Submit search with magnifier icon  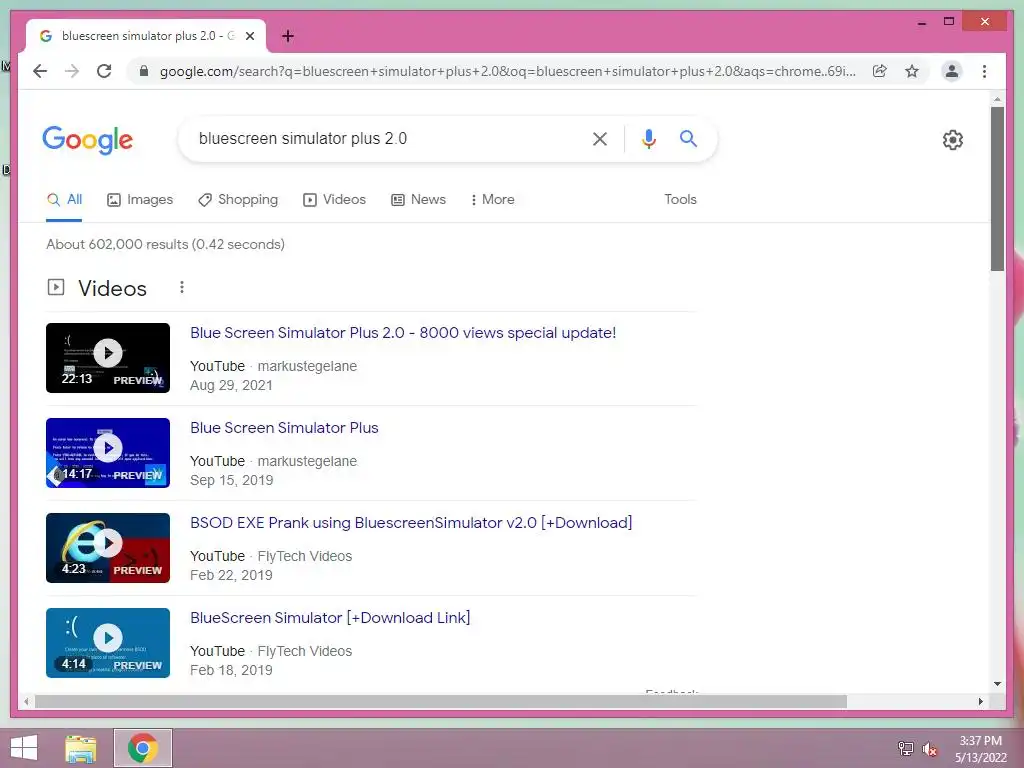point(688,138)
